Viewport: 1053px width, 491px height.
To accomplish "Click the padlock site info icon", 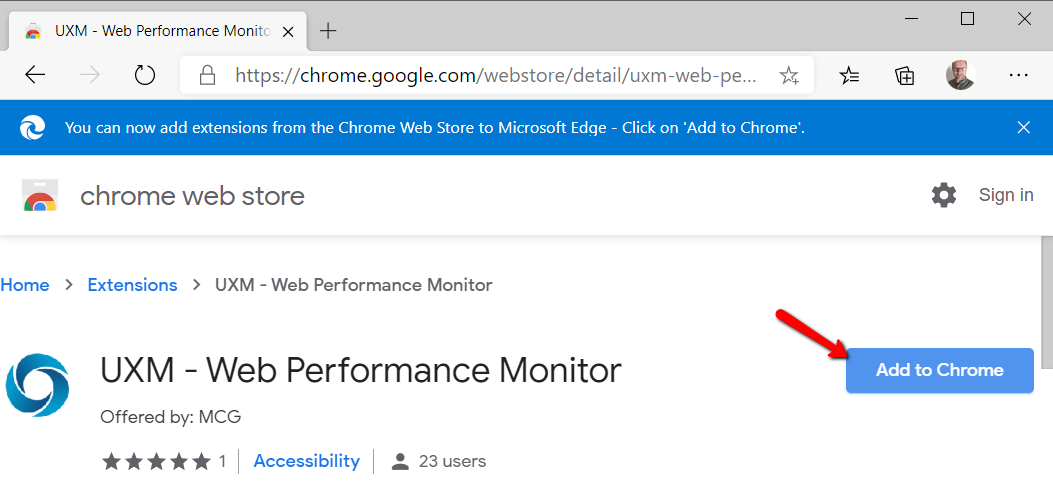I will (x=208, y=75).
